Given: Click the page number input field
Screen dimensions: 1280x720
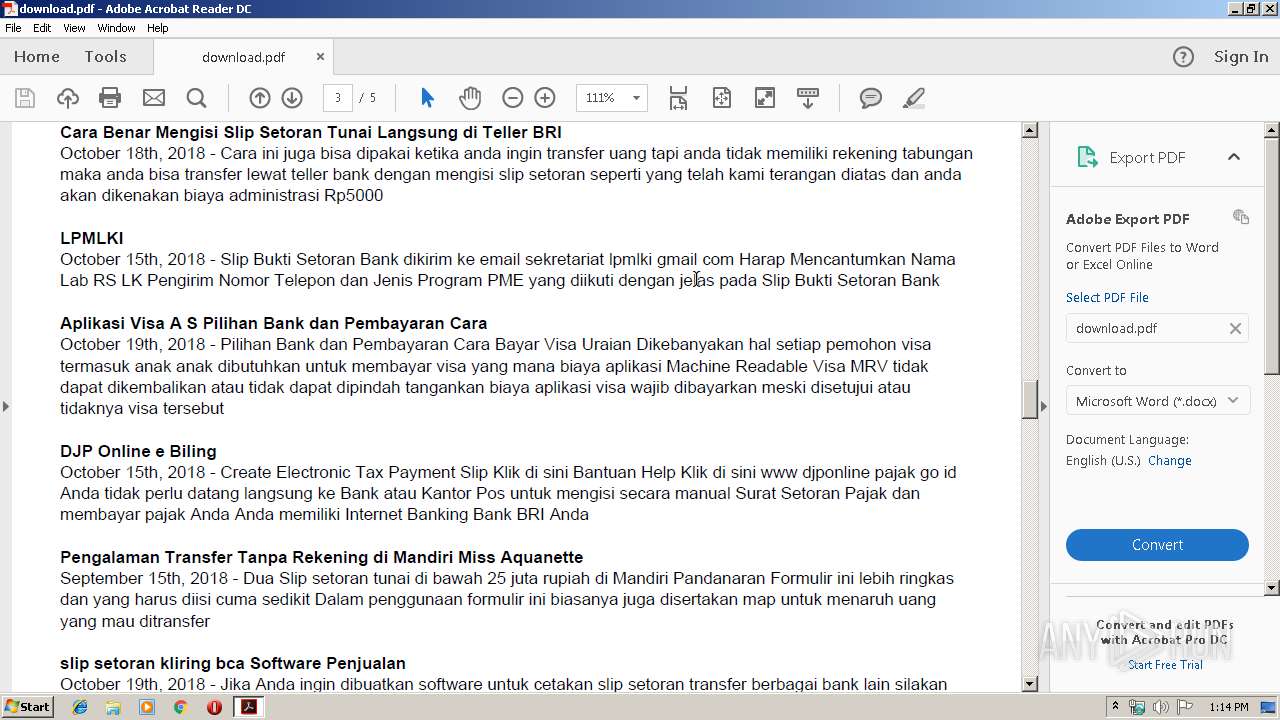Looking at the screenshot, I should click(x=338, y=98).
